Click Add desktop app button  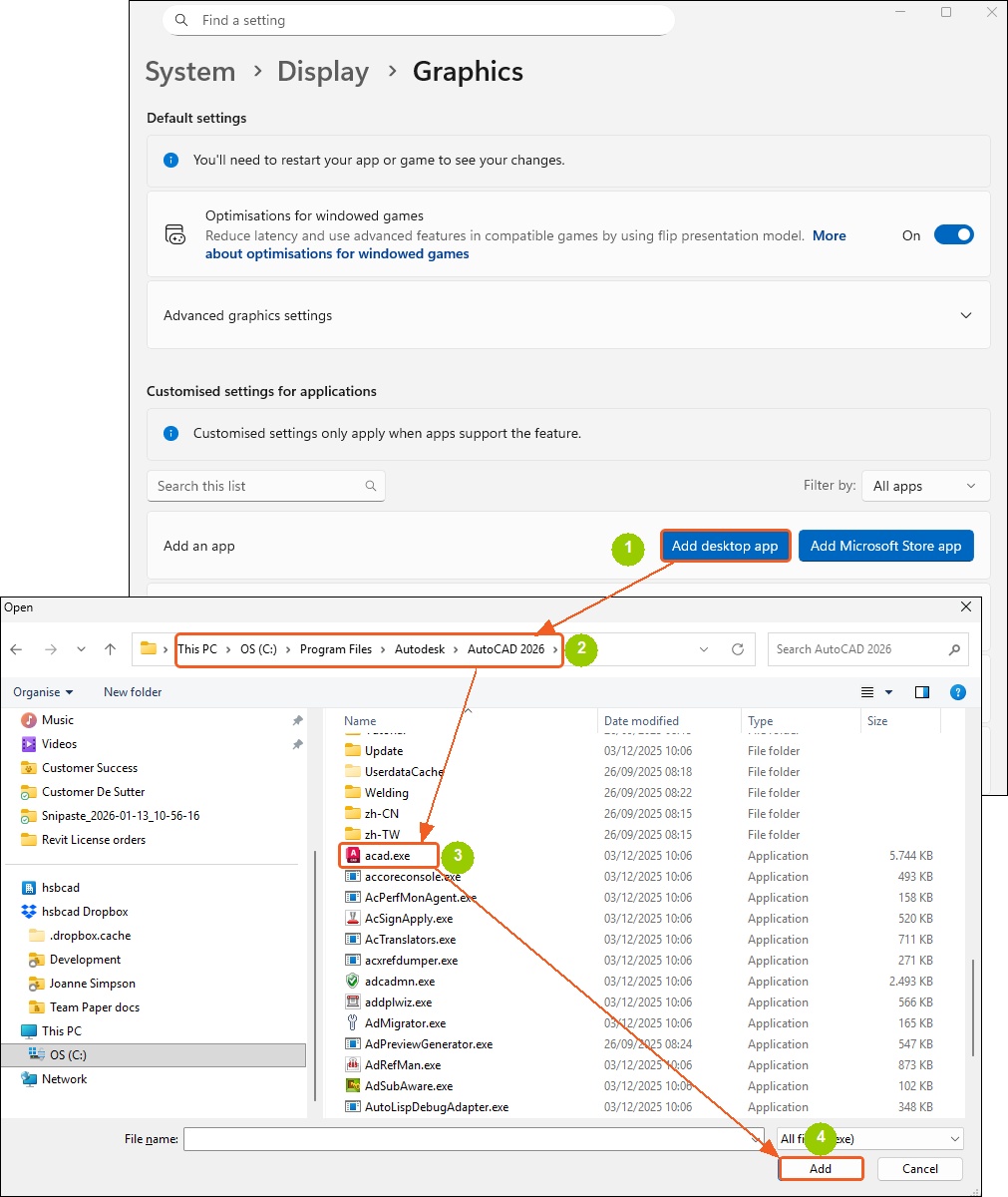pos(725,546)
